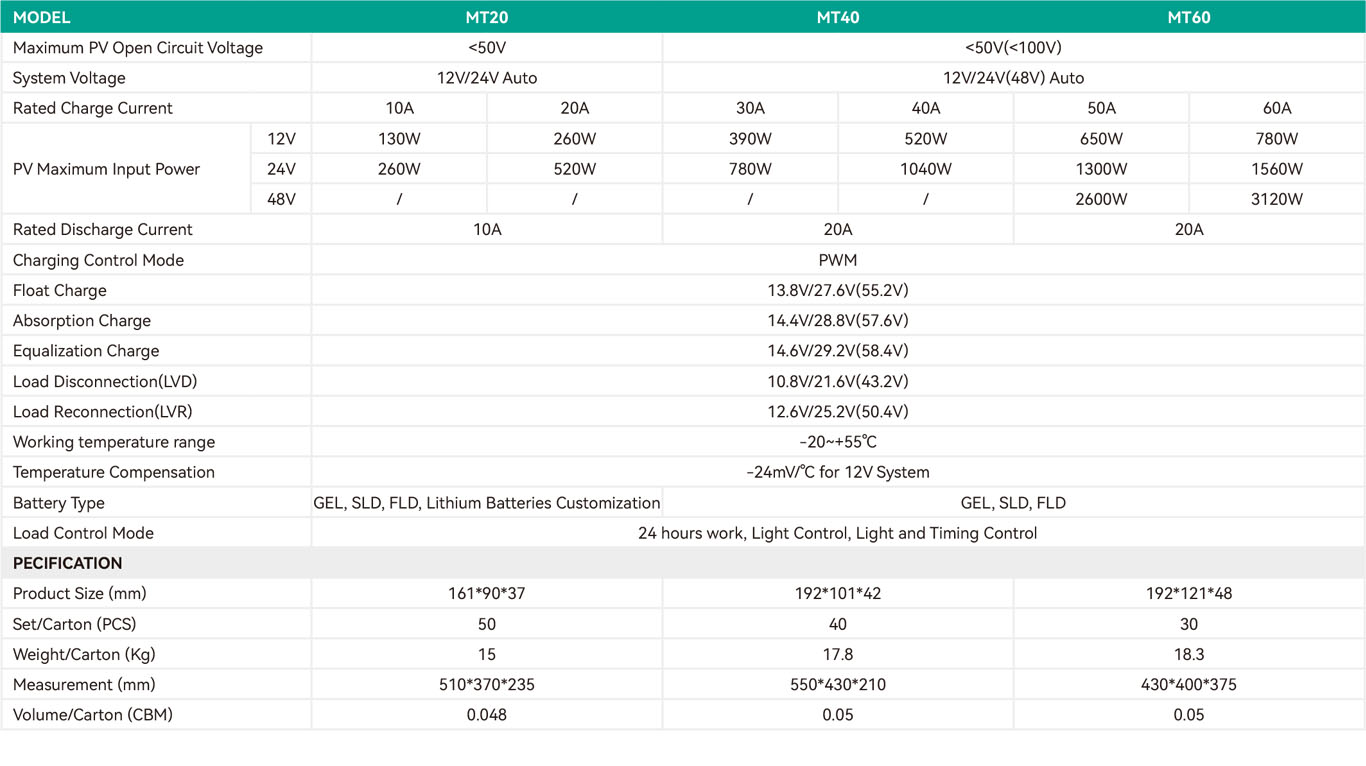Viewport: 1366px width, 766px height.
Task: Click the Rated Charge Current 60A cell
Action: point(1276,107)
